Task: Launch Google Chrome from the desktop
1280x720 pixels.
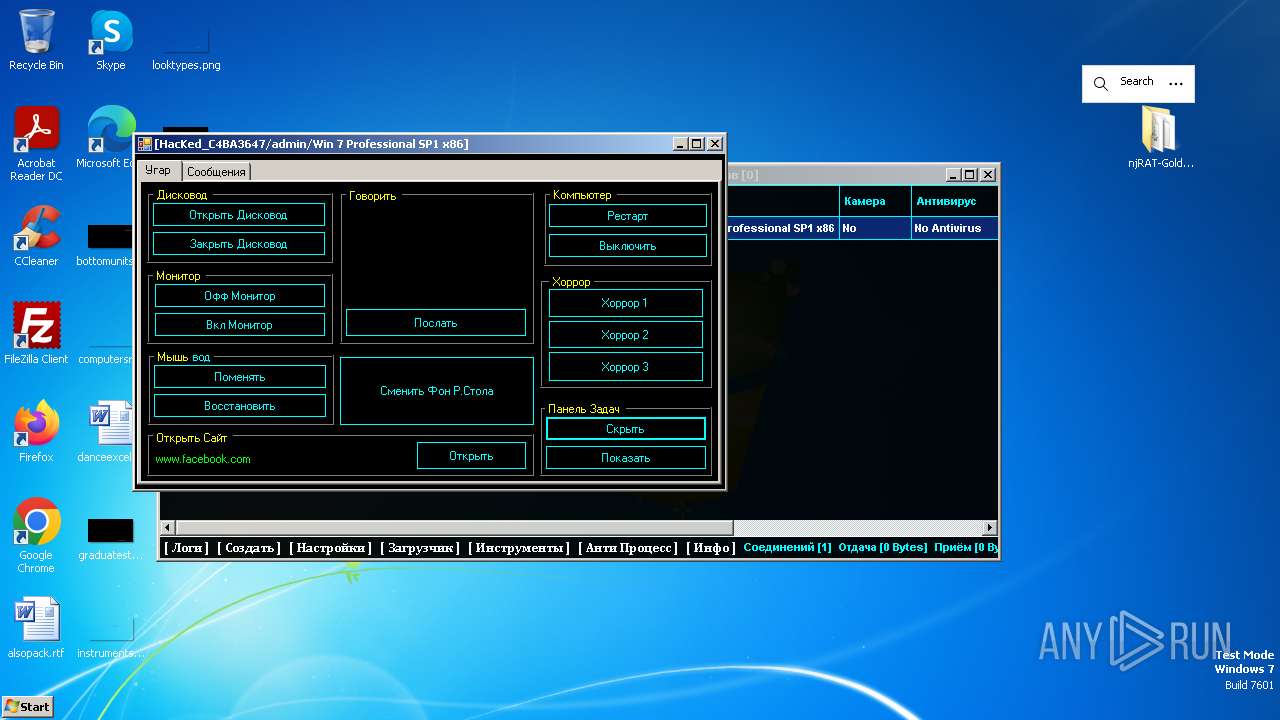Action: 36,536
